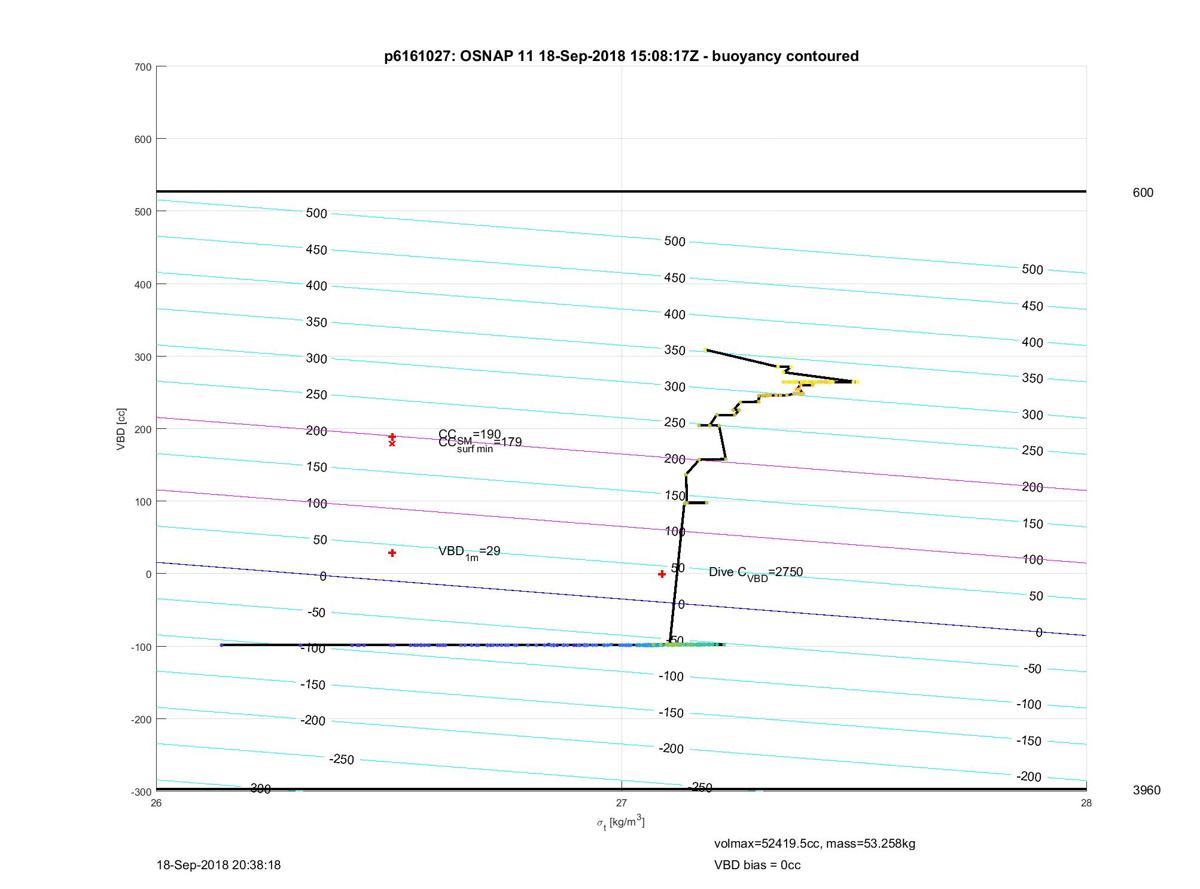
Task: Click the 'CC SM=190' annotation
Action: pyautogui.click(x=469, y=434)
